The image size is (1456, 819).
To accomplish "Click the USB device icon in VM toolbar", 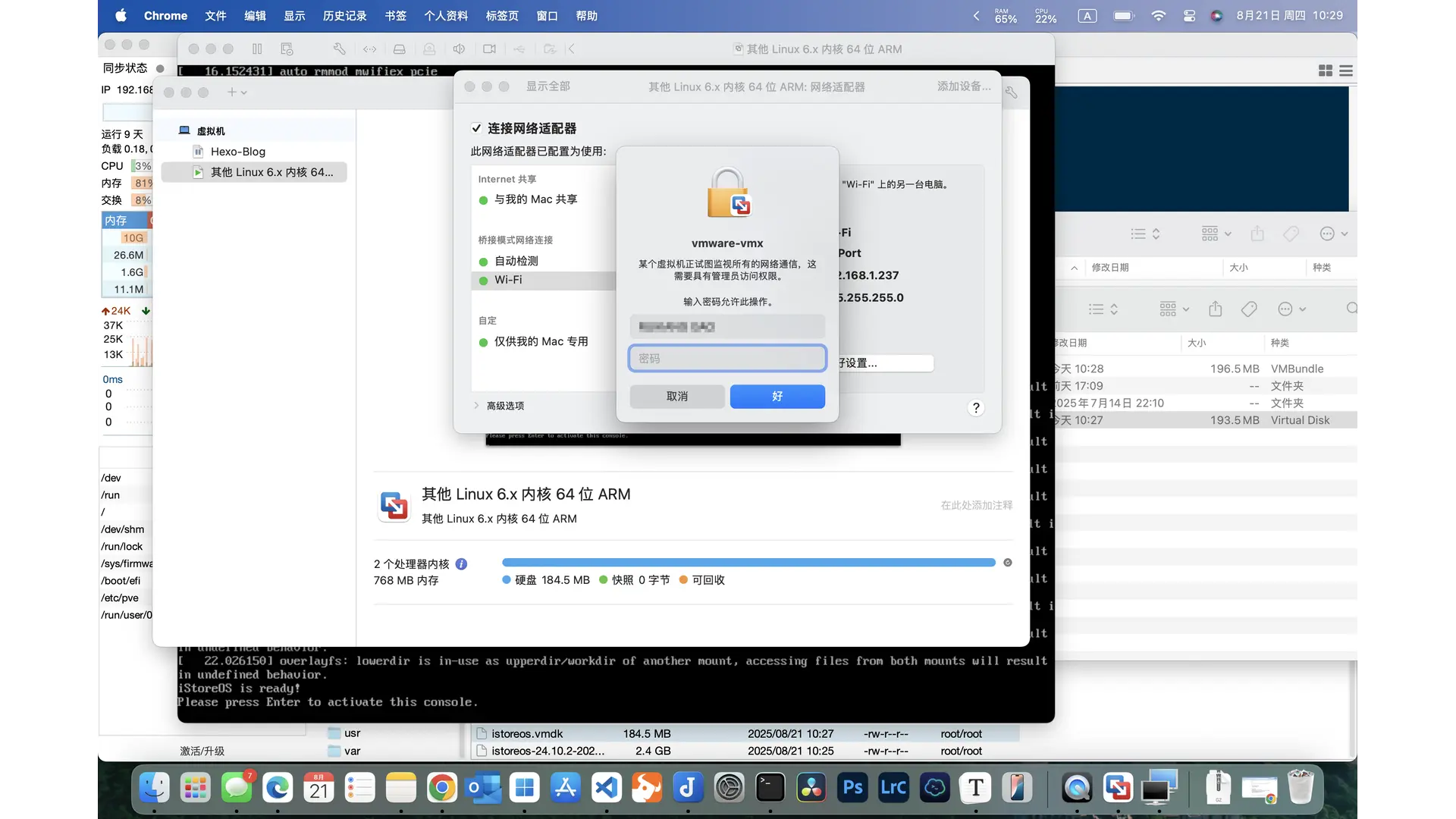I will [x=519, y=49].
